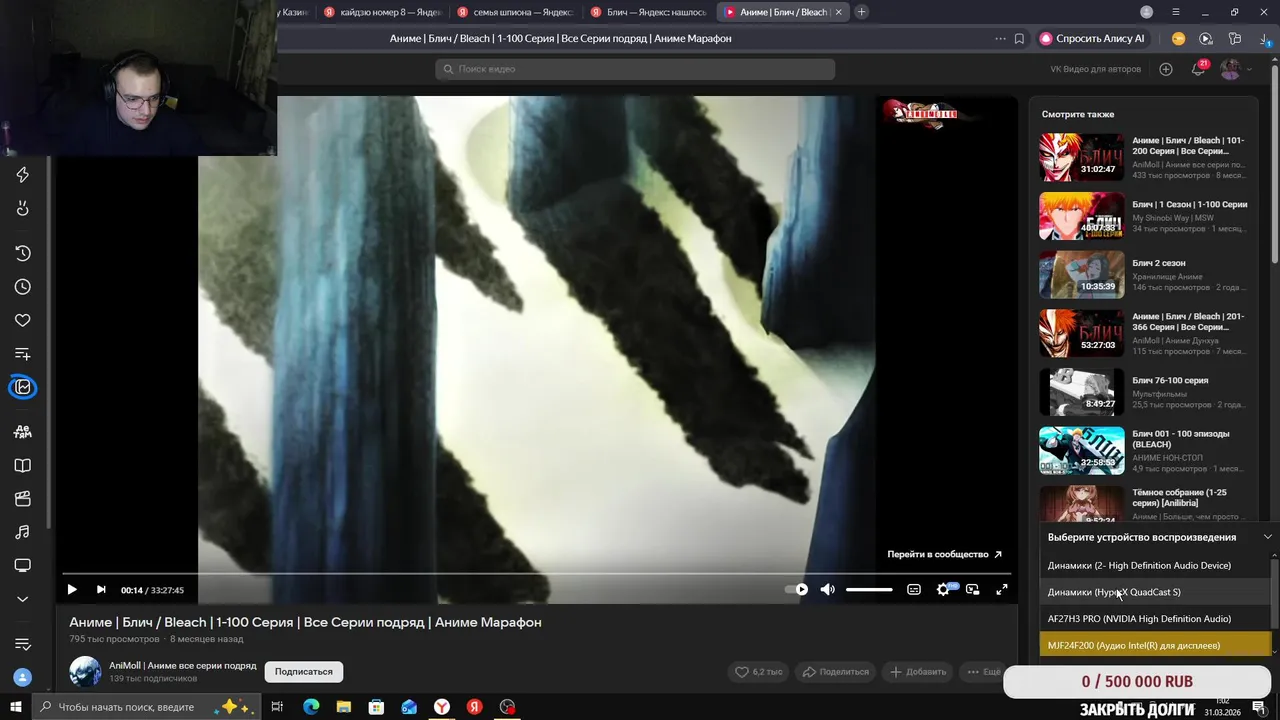Open the Блич 101-200 Серия thumbnail

pyautogui.click(x=1081, y=157)
